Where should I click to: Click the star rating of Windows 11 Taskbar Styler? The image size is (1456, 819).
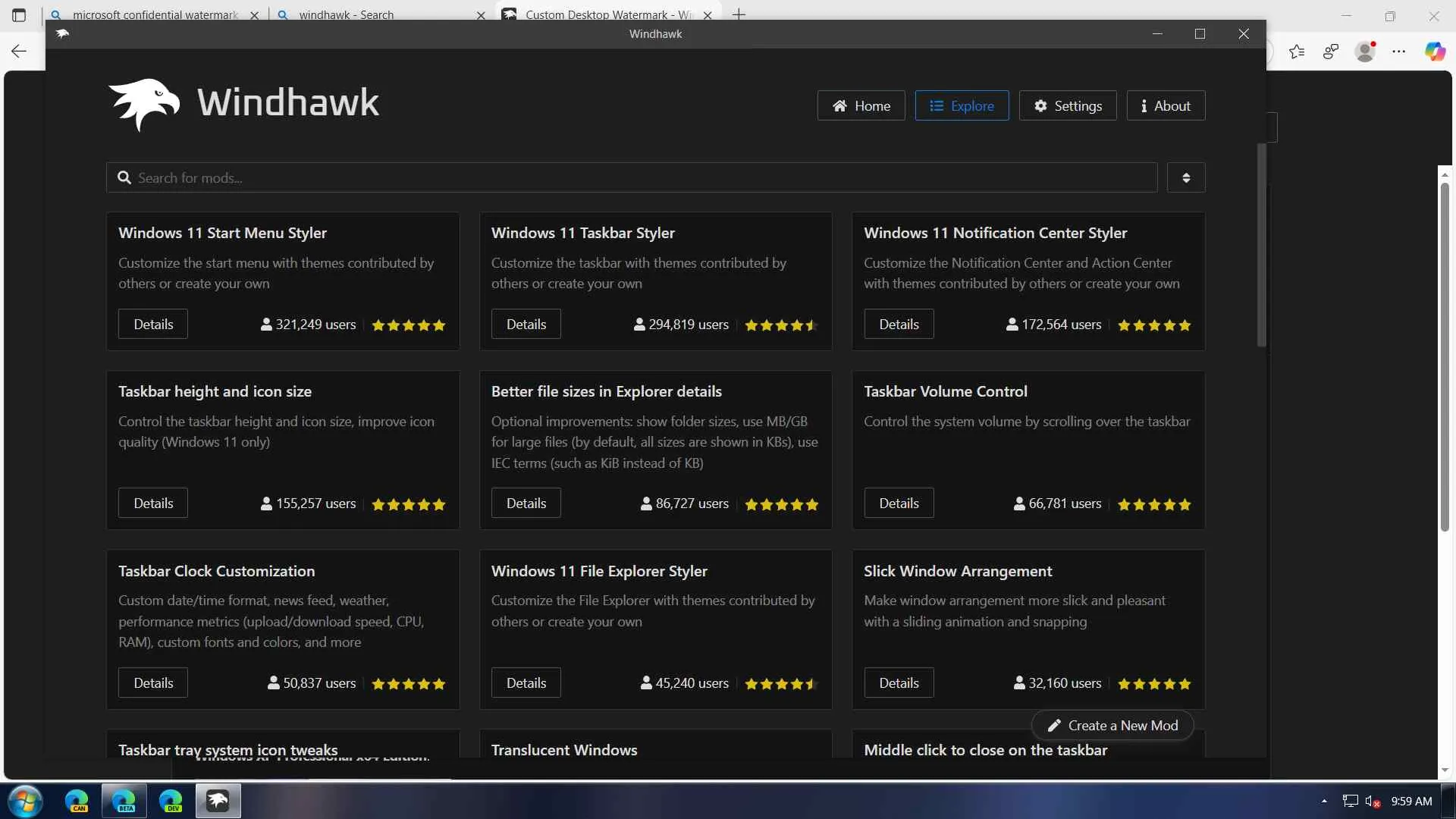tap(781, 325)
